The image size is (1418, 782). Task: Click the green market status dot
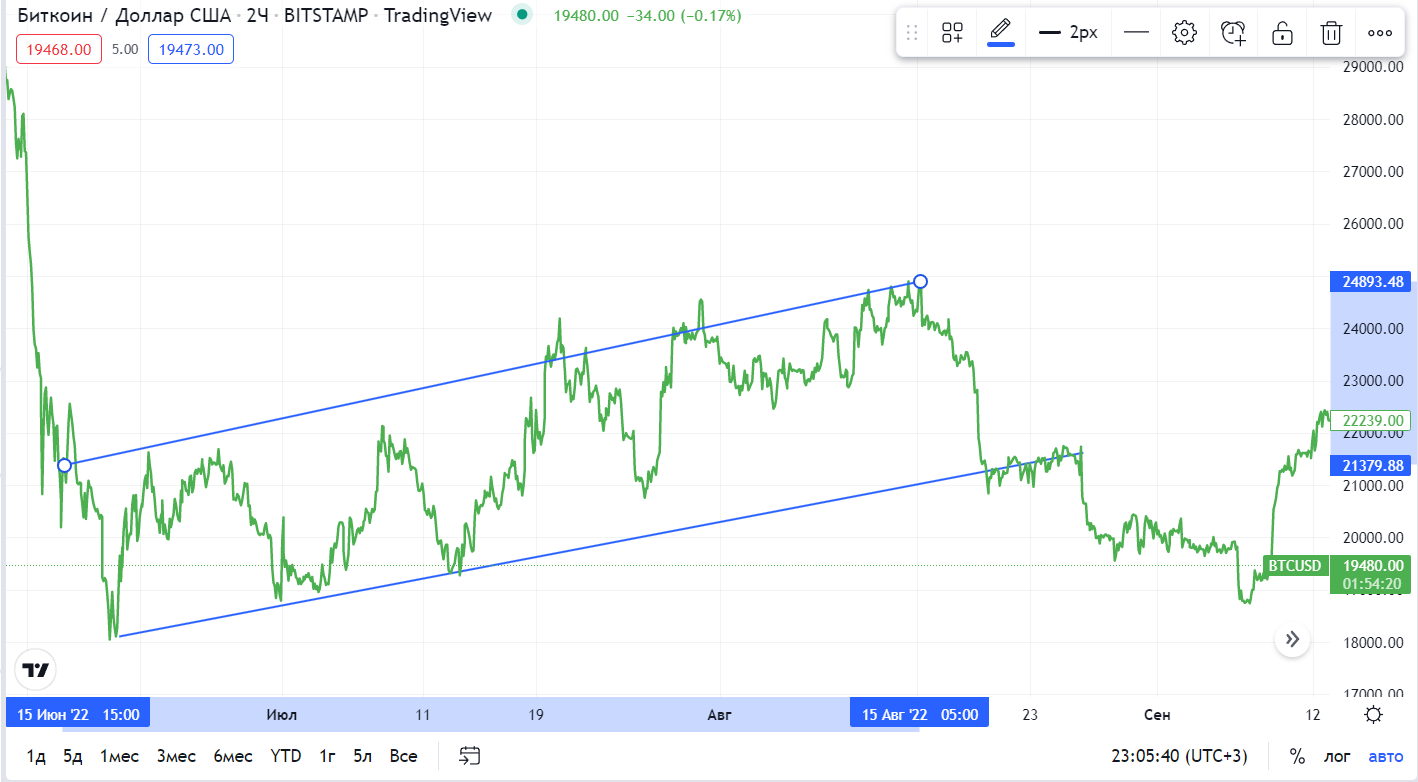(x=521, y=15)
